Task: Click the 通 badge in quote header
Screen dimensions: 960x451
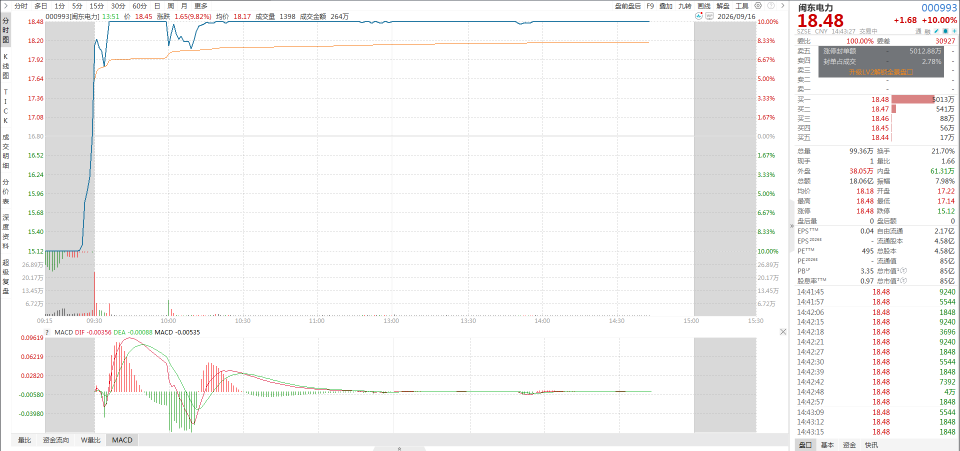Action: point(918,31)
